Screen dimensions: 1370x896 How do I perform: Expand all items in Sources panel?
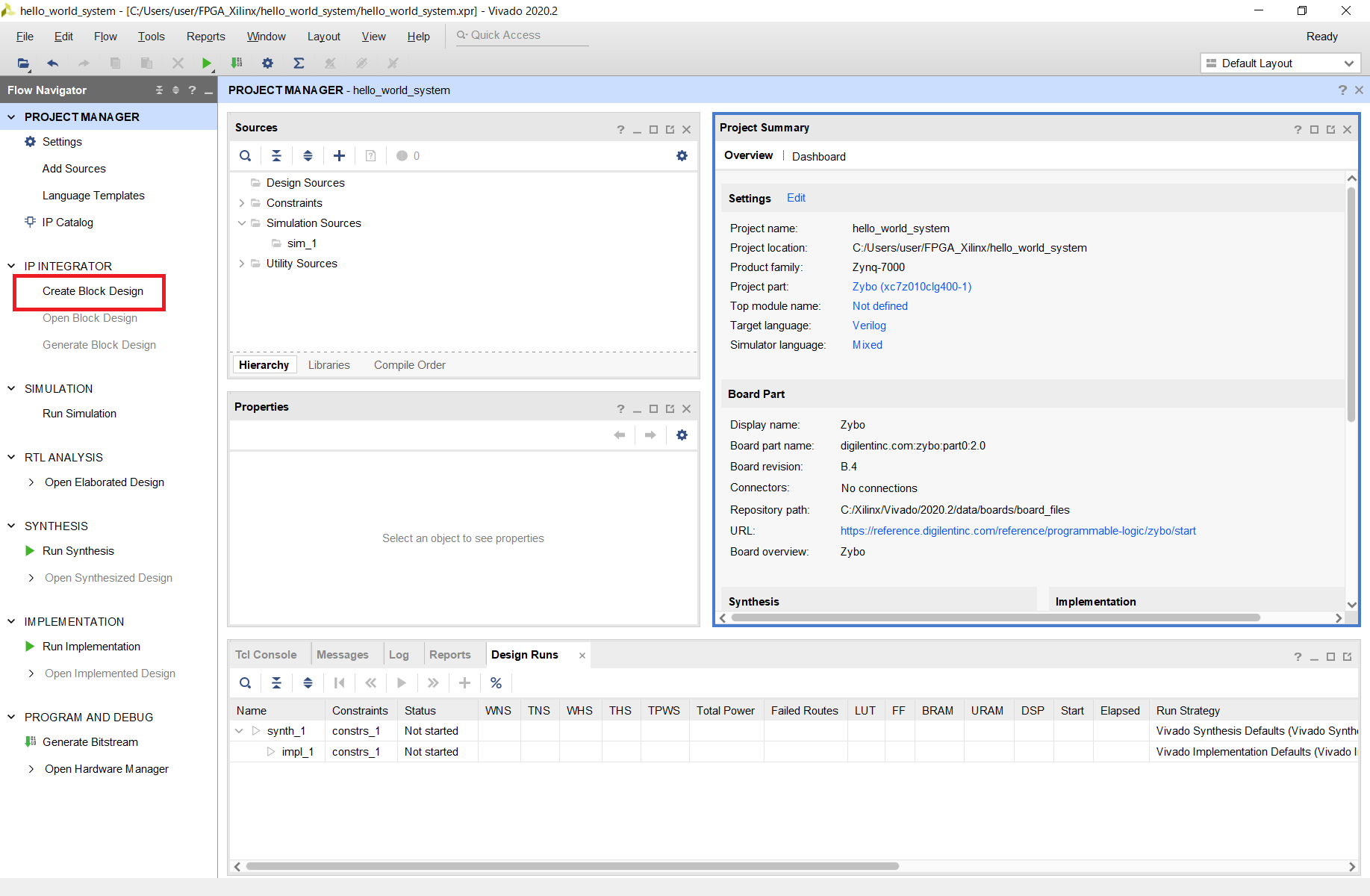click(308, 156)
